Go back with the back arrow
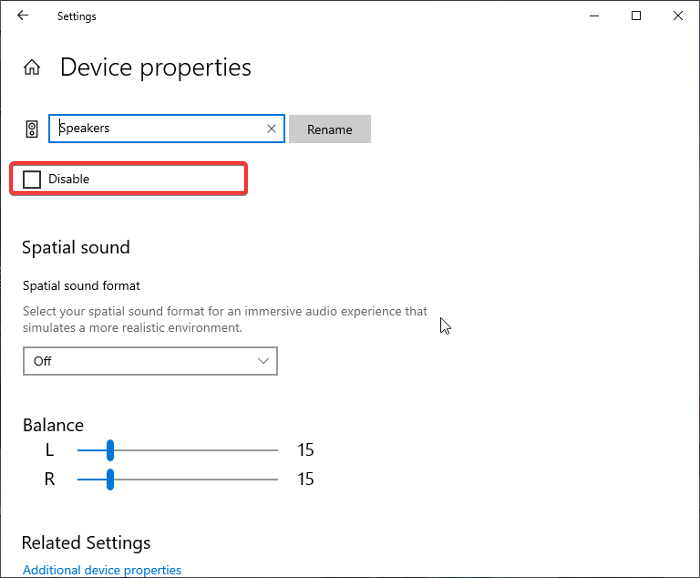The image size is (700, 578). [23, 16]
